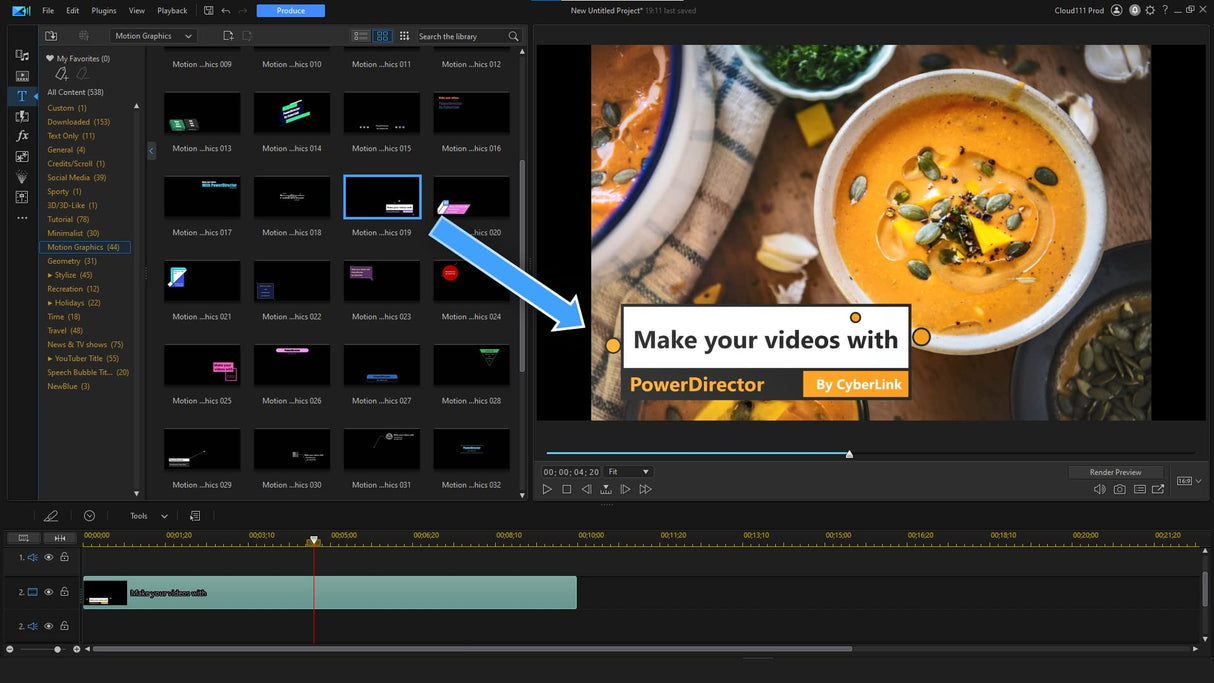
Task: Open the View menu
Action: (137, 10)
